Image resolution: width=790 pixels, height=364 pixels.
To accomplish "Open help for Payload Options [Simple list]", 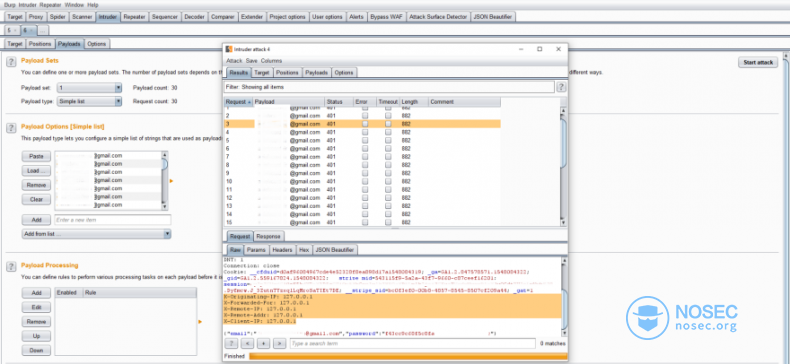I will pyautogui.click(x=10, y=128).
